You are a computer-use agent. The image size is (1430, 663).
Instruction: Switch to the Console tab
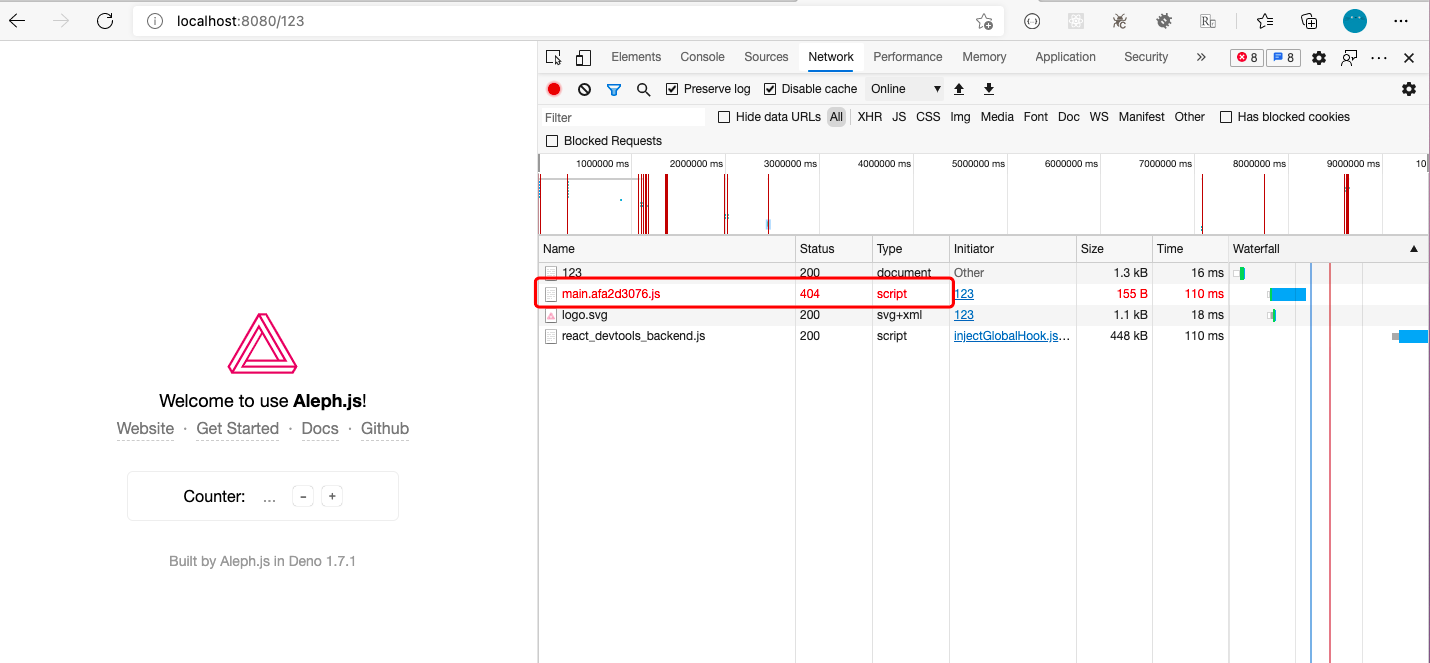(703, 57)
